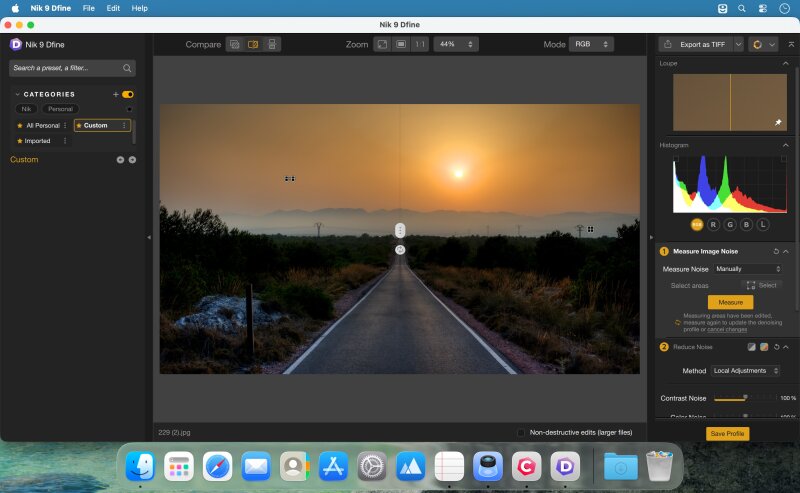800x493 pixels.
Task: Pin the Loupe position
Action: (778, 122)
